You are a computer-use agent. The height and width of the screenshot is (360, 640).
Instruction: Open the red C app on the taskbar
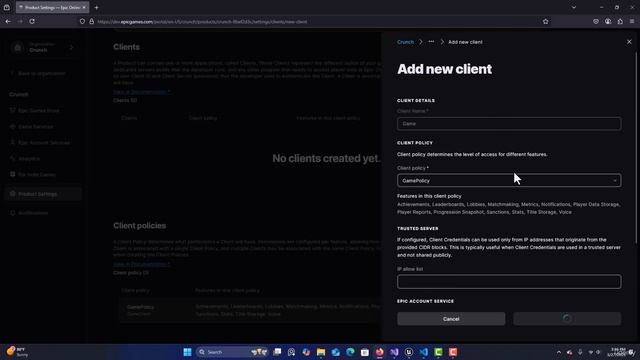click(453, 352)
